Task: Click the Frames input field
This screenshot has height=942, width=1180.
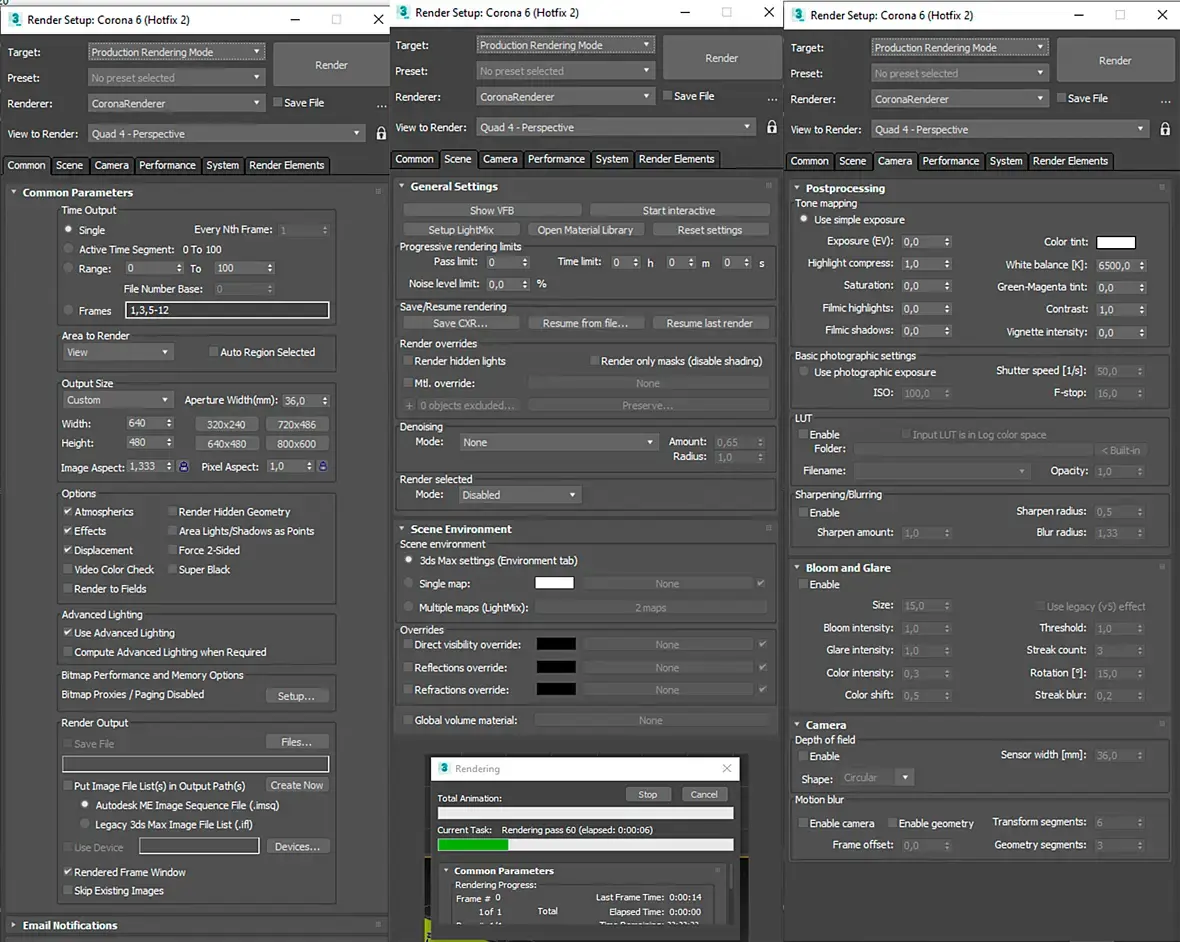Action: tap(228, 310)
